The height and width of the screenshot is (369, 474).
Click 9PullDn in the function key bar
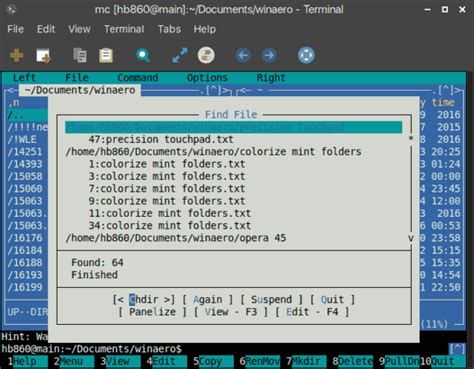point(399,361)
